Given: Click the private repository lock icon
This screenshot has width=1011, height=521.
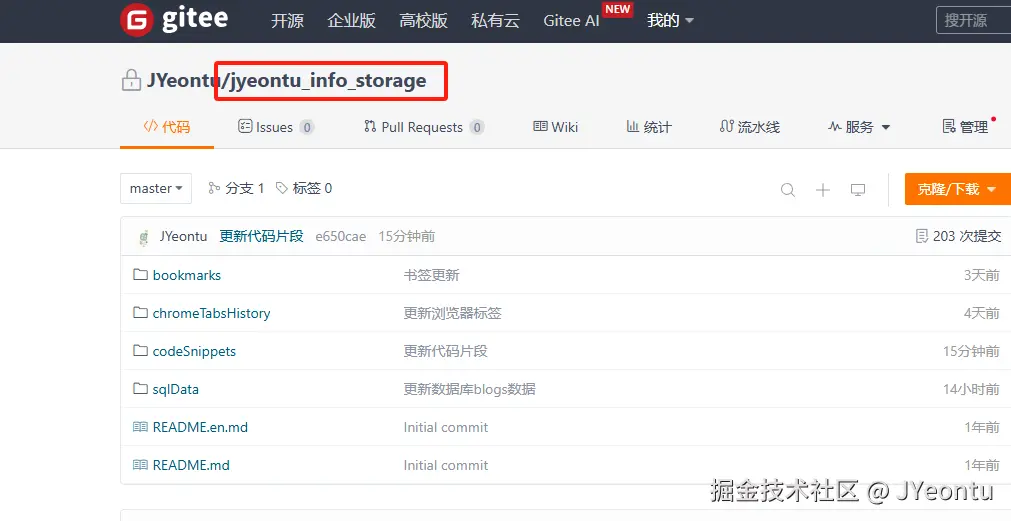Looking at the screenshot, I should (131, 80).
